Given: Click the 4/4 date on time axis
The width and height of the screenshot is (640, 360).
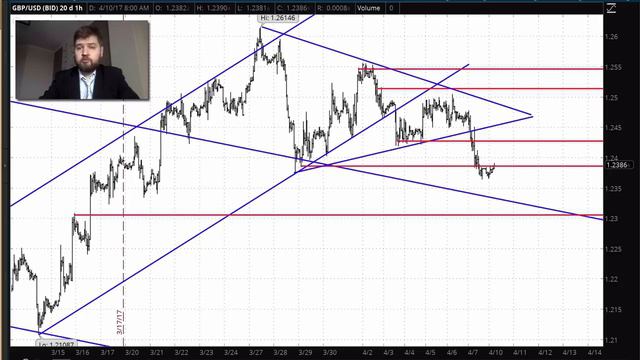Looking at the screenshot, I should click(409, 352).
